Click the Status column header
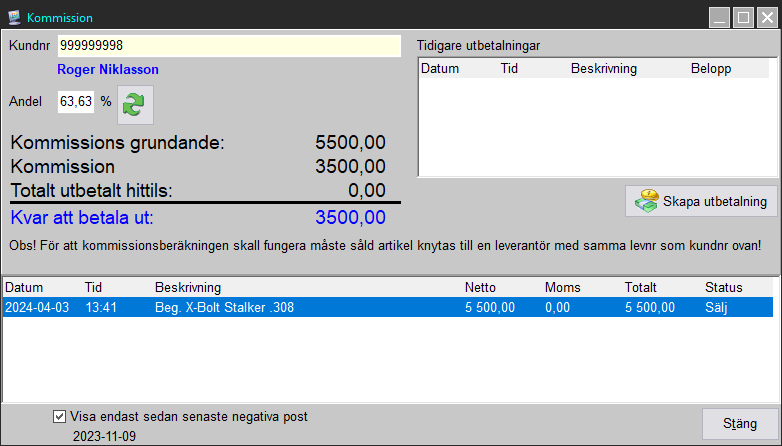This screenshot has width=782, height=446. click(x=724, y=288)
